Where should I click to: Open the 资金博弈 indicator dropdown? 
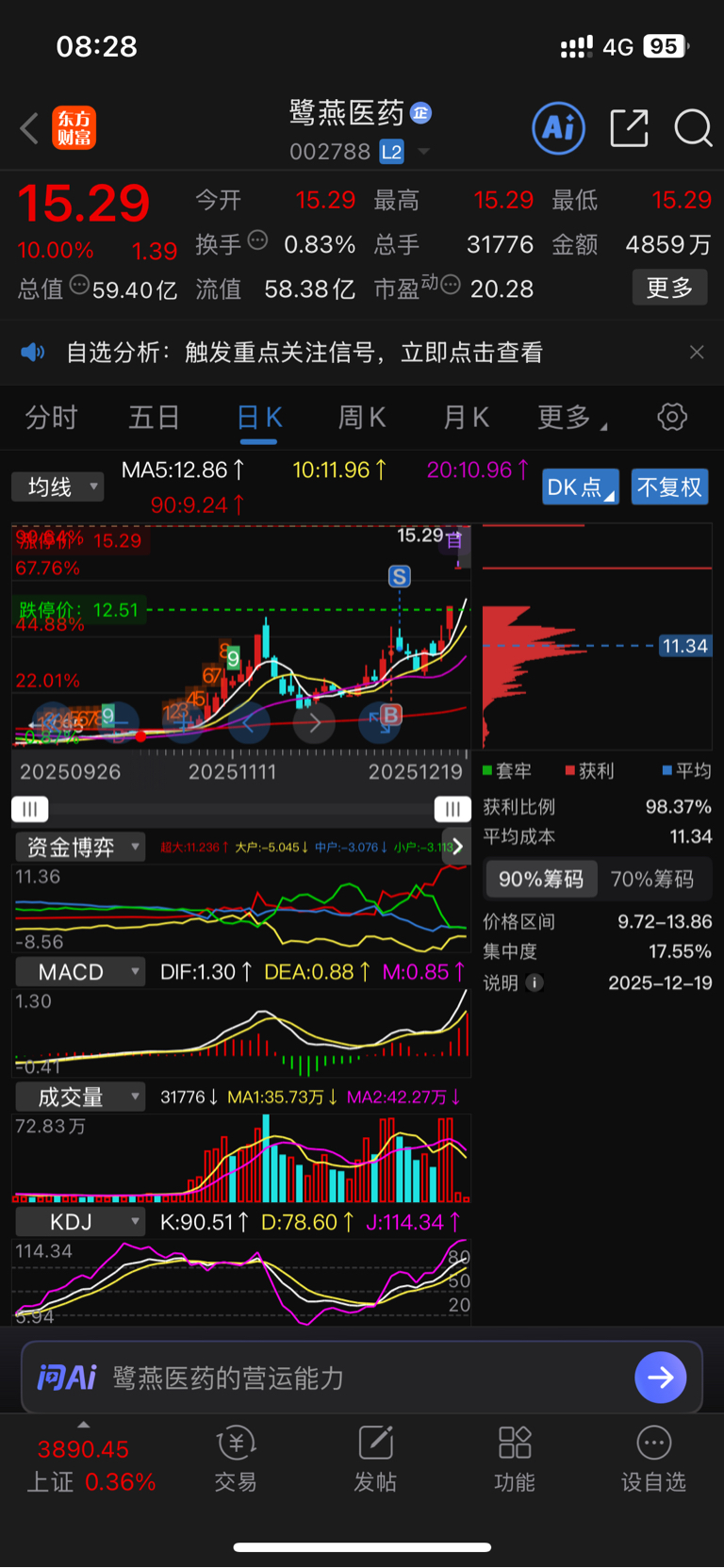tap(79, 847)
